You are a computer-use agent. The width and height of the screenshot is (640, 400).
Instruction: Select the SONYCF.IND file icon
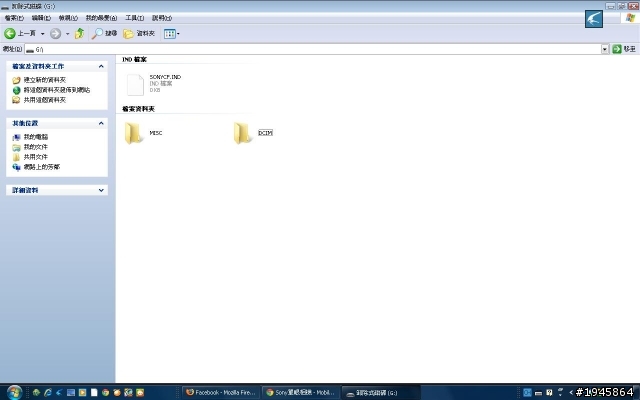coord(135,84)
